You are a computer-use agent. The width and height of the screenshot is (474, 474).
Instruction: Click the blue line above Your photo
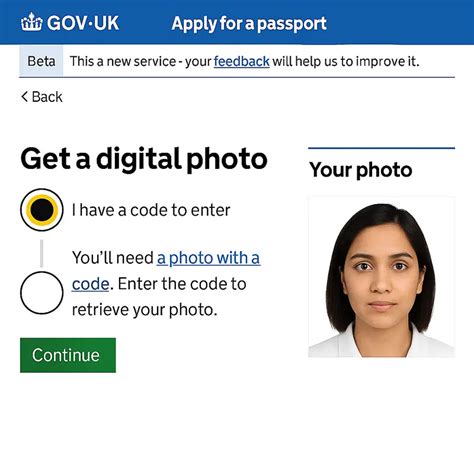[381, 148]
